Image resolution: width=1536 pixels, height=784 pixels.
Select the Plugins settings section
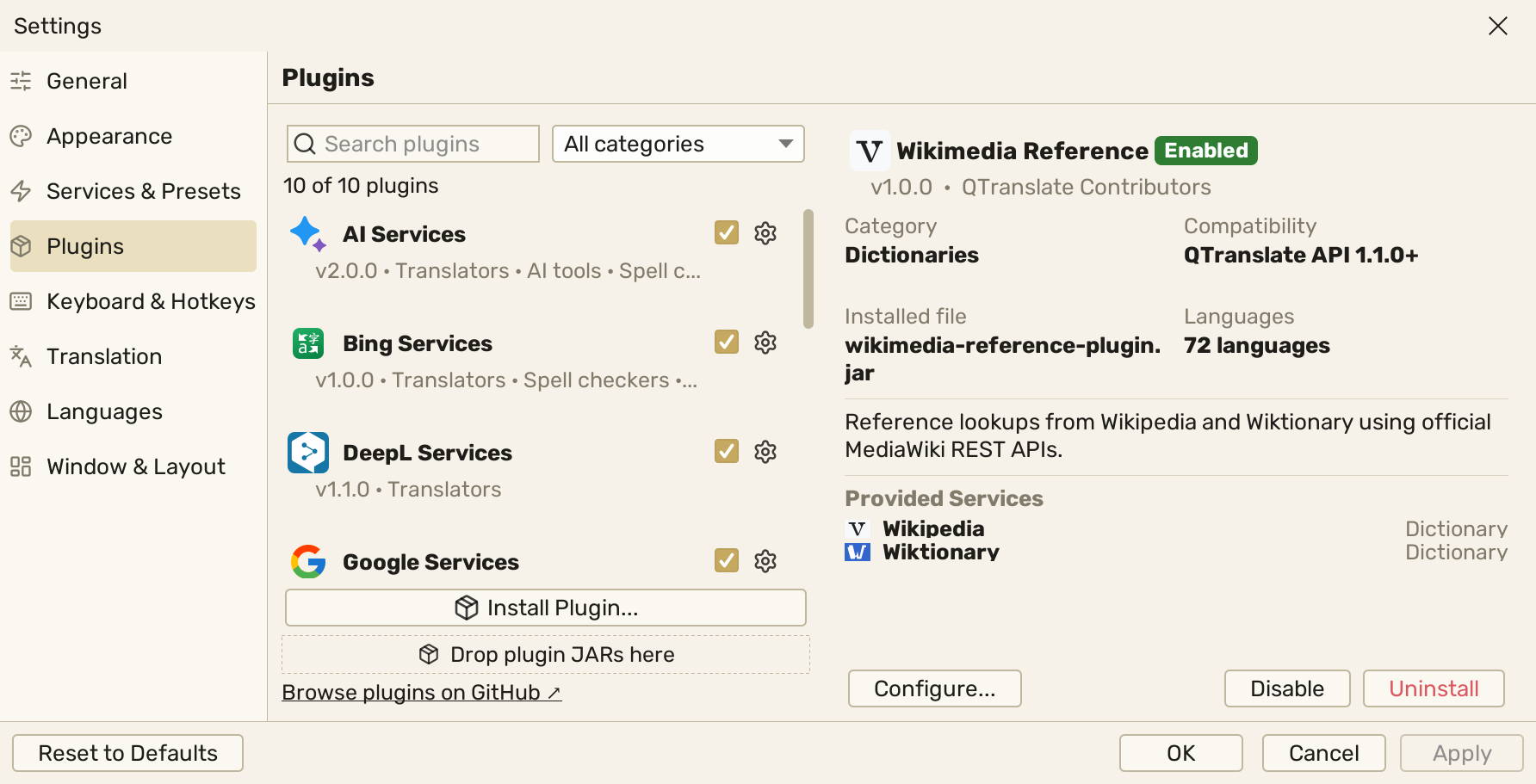[x=133, y=246]
